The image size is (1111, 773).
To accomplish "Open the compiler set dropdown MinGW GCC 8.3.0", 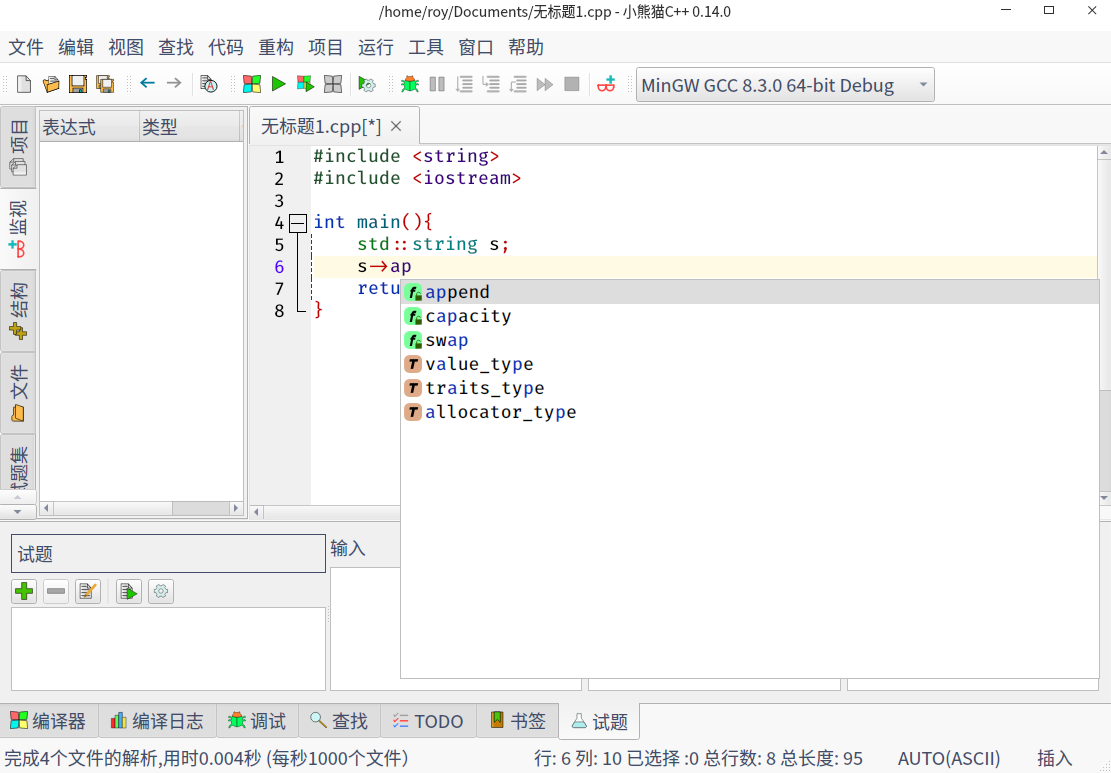I will 785,85.
